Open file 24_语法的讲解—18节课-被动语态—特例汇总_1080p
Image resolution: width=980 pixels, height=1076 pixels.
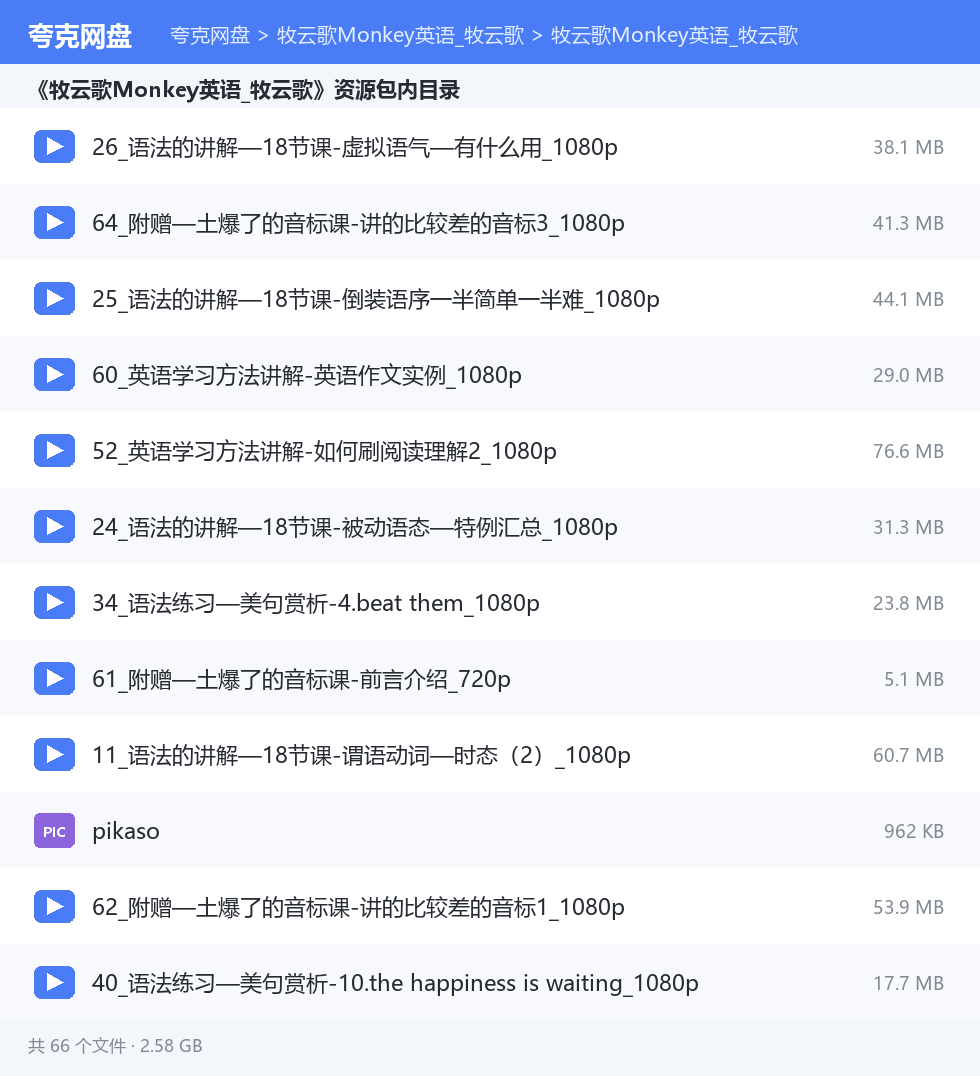[x=355, y=527]
